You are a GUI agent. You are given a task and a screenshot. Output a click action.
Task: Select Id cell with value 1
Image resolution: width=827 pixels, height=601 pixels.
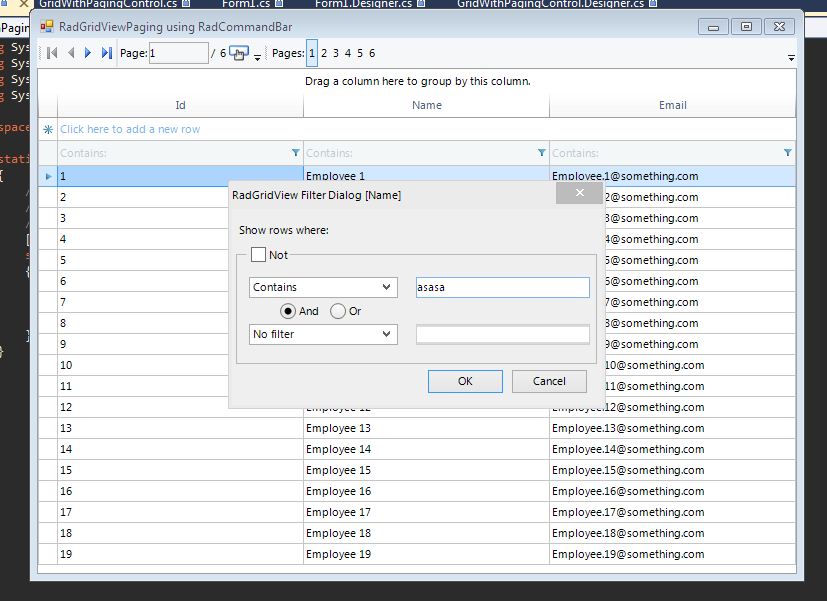[x=180, y=176]
